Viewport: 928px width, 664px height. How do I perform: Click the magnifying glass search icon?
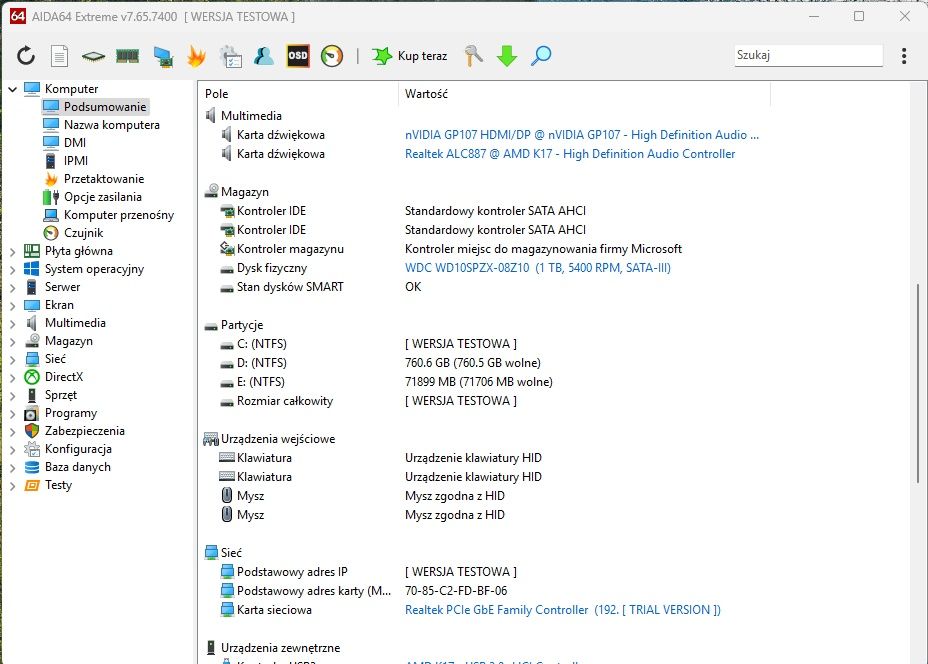click(x=541, y=56)
